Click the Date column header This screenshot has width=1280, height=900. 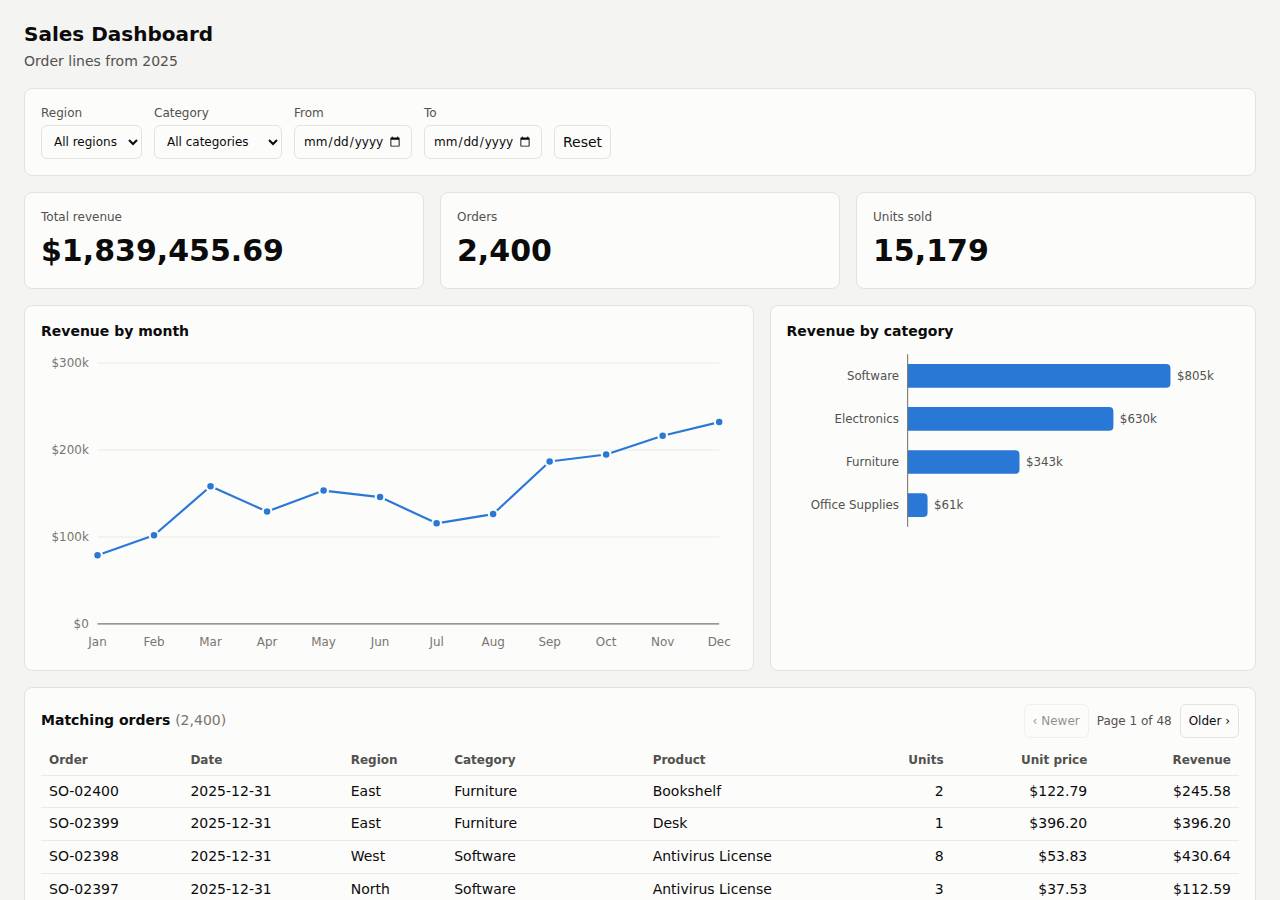coord(206,760)
